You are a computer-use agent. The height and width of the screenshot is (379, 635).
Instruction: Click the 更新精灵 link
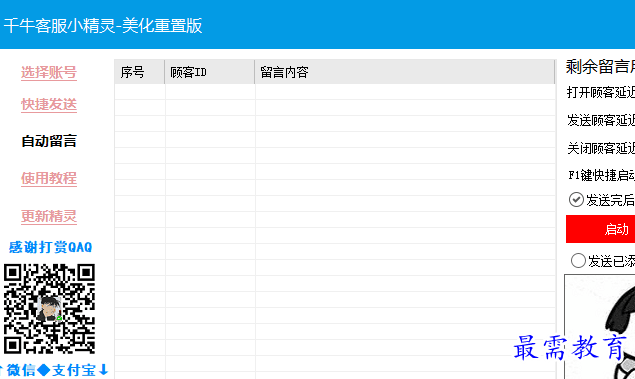[49, 216]
